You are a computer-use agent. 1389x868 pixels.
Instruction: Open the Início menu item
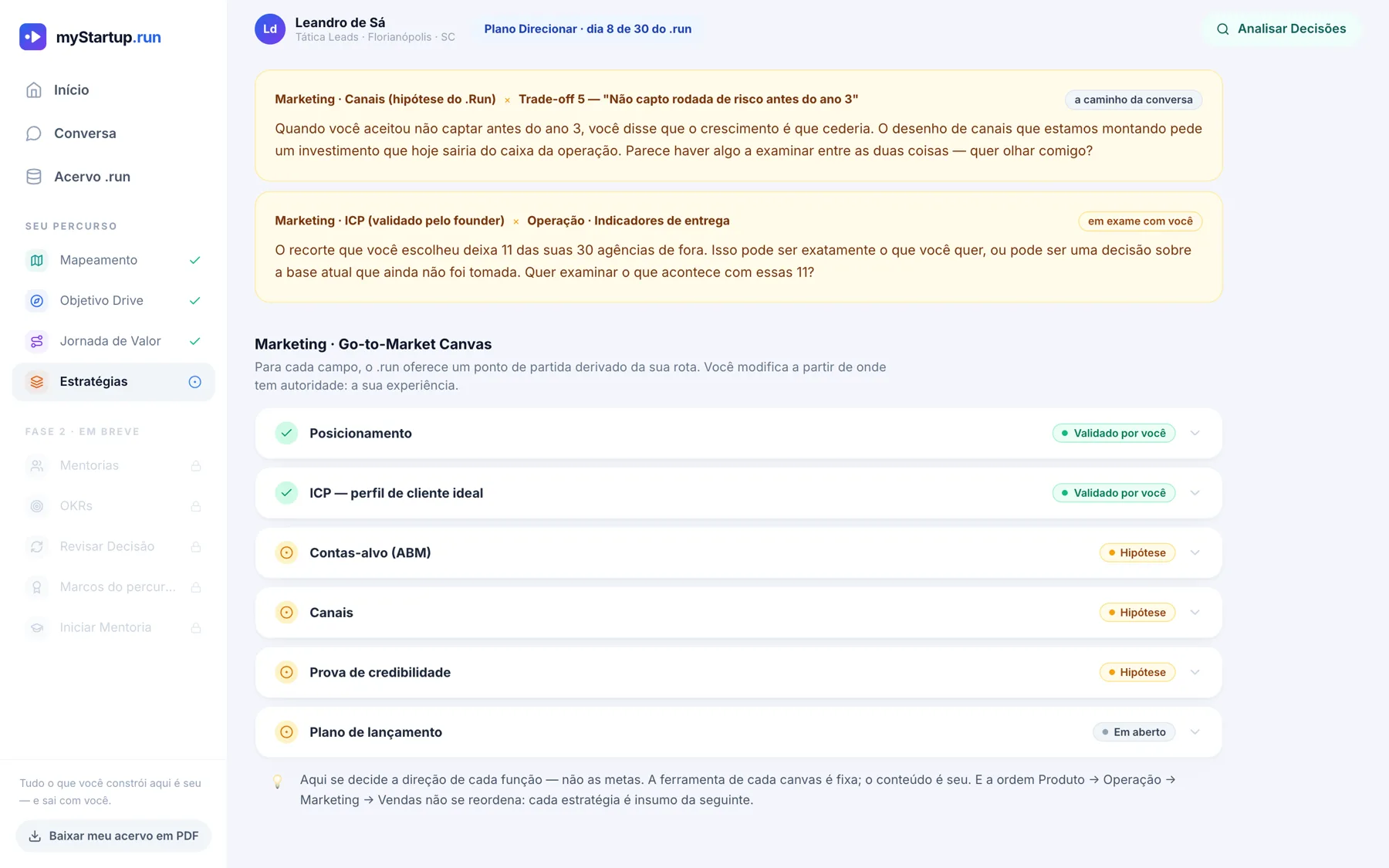point(113,90)
